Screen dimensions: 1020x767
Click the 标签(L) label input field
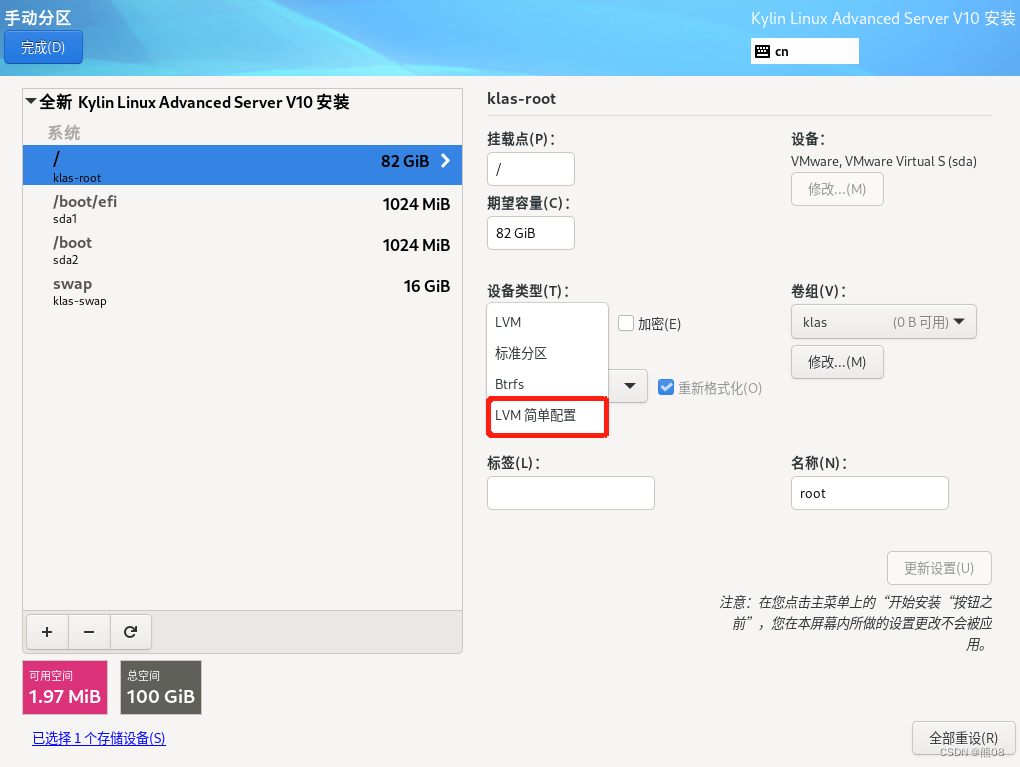(570, 493)
